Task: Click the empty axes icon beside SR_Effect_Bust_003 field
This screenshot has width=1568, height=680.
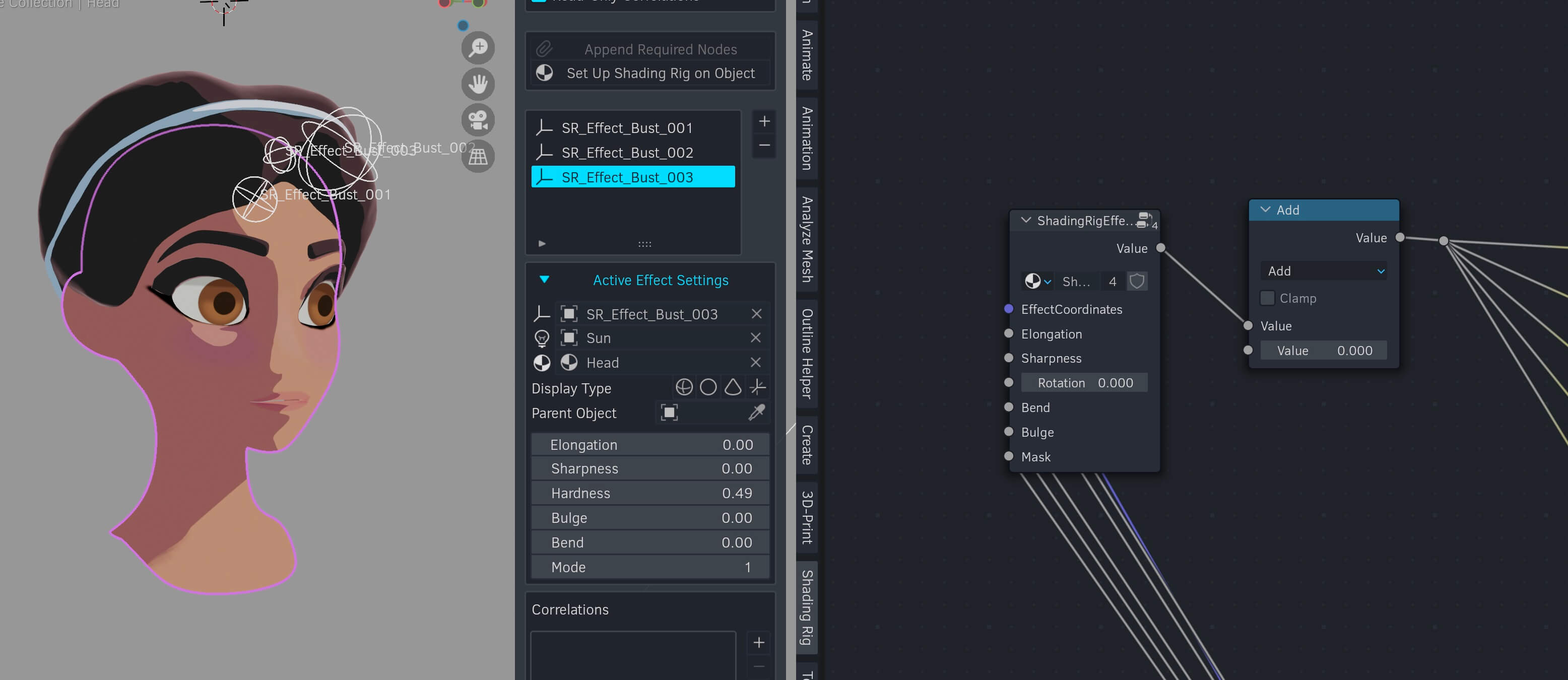Action: [x=541, y=313]
